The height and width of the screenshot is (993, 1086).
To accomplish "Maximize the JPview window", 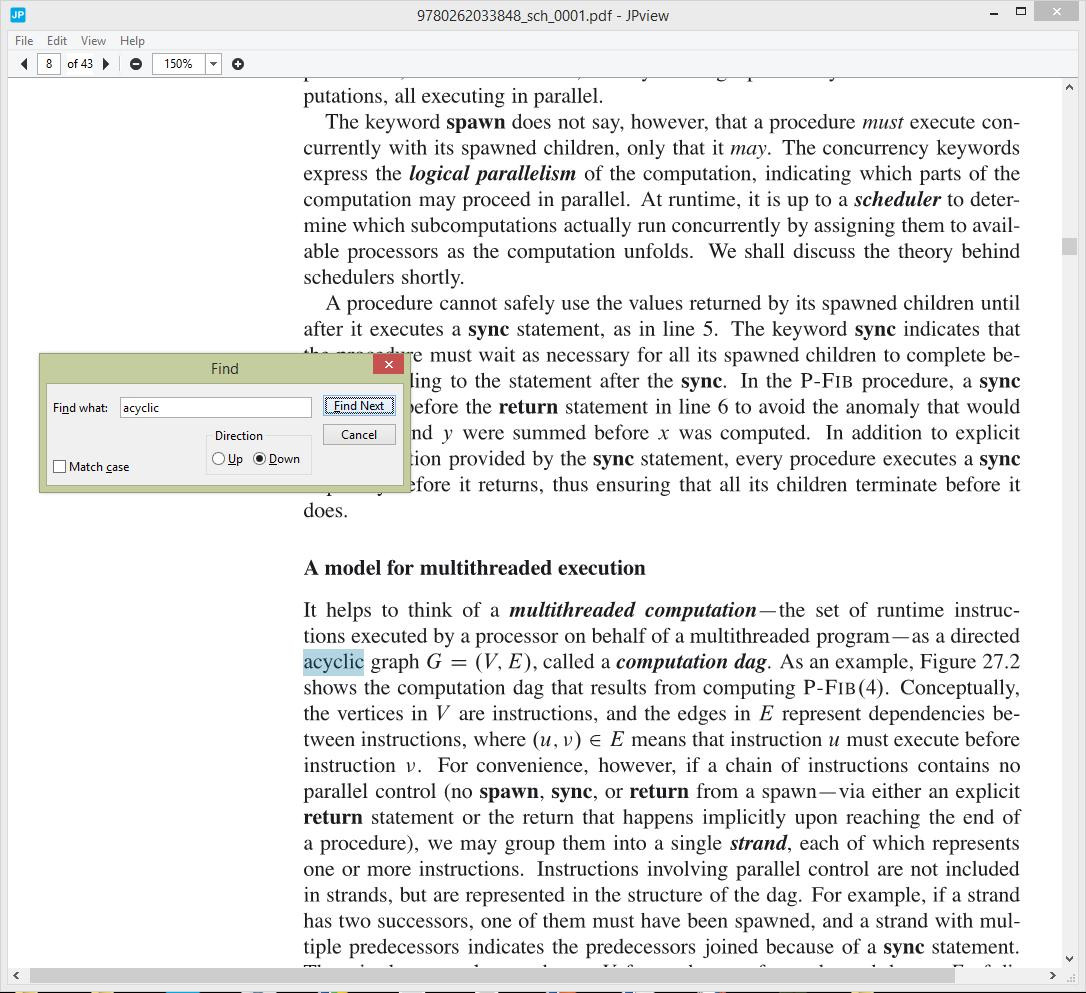I will pos(1020,12).
